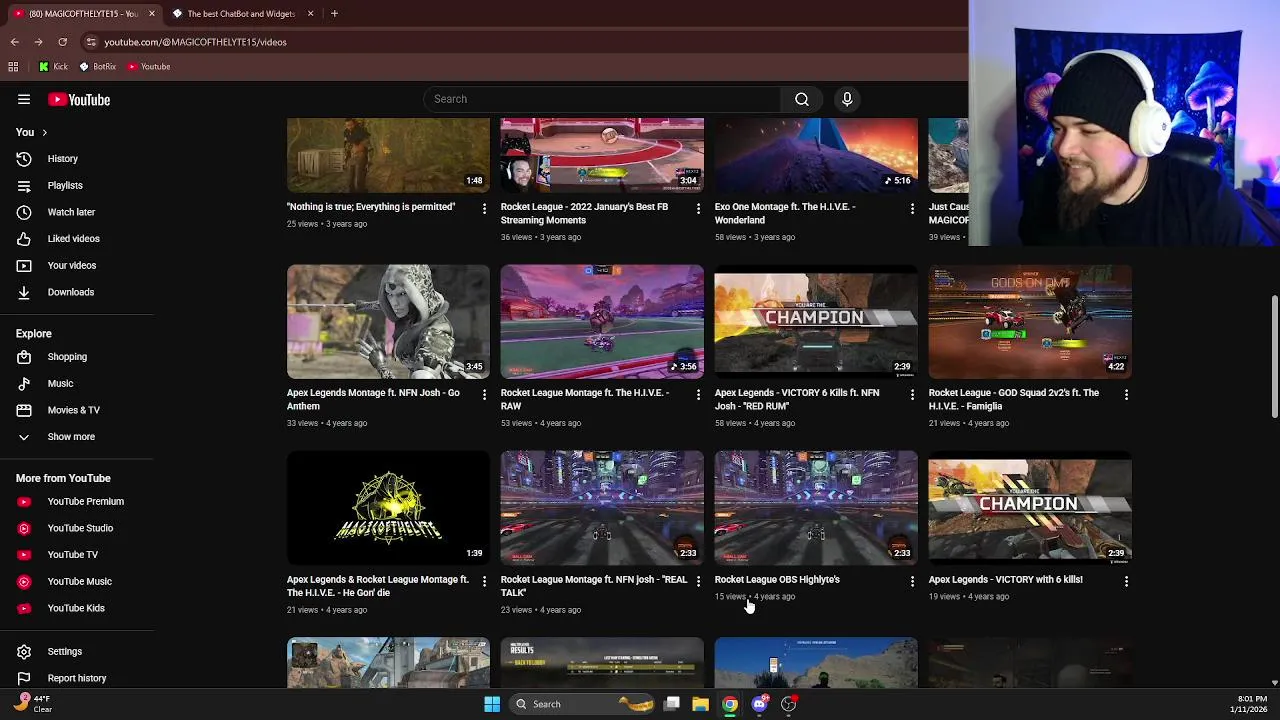This screenshot has height=720, width=1280.
Task: Open Chrome from the taskbar
Action: (730, 704)
